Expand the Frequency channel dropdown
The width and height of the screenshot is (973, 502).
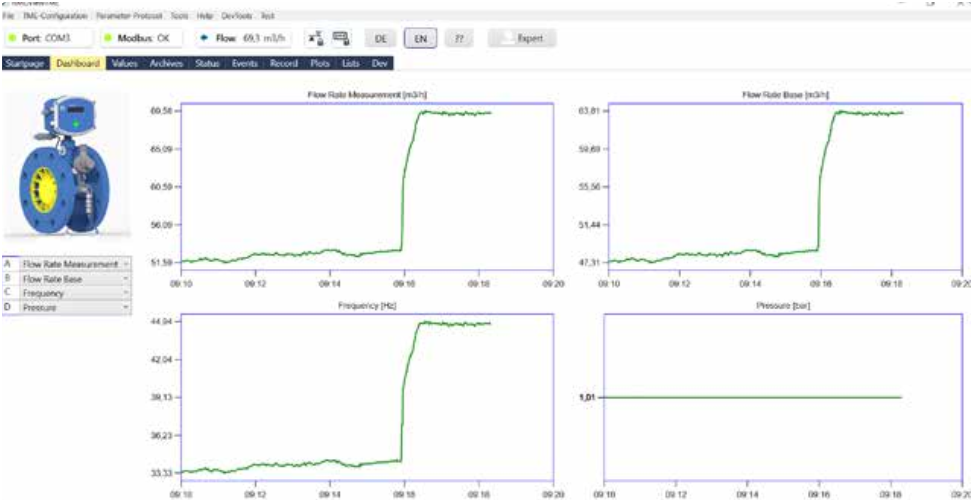point(126,293)
